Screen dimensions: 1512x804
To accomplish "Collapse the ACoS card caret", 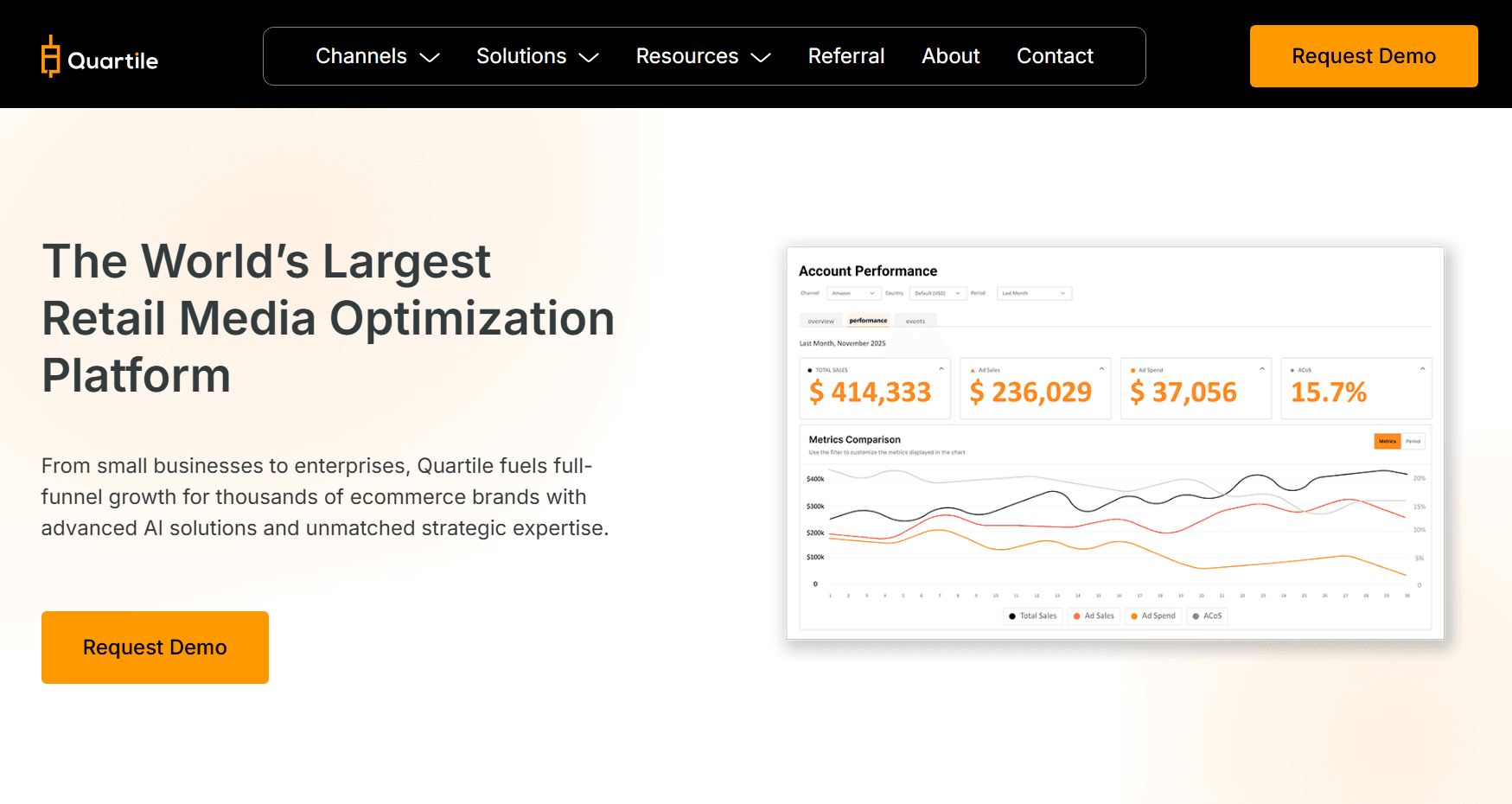I will click(1422, 369).
